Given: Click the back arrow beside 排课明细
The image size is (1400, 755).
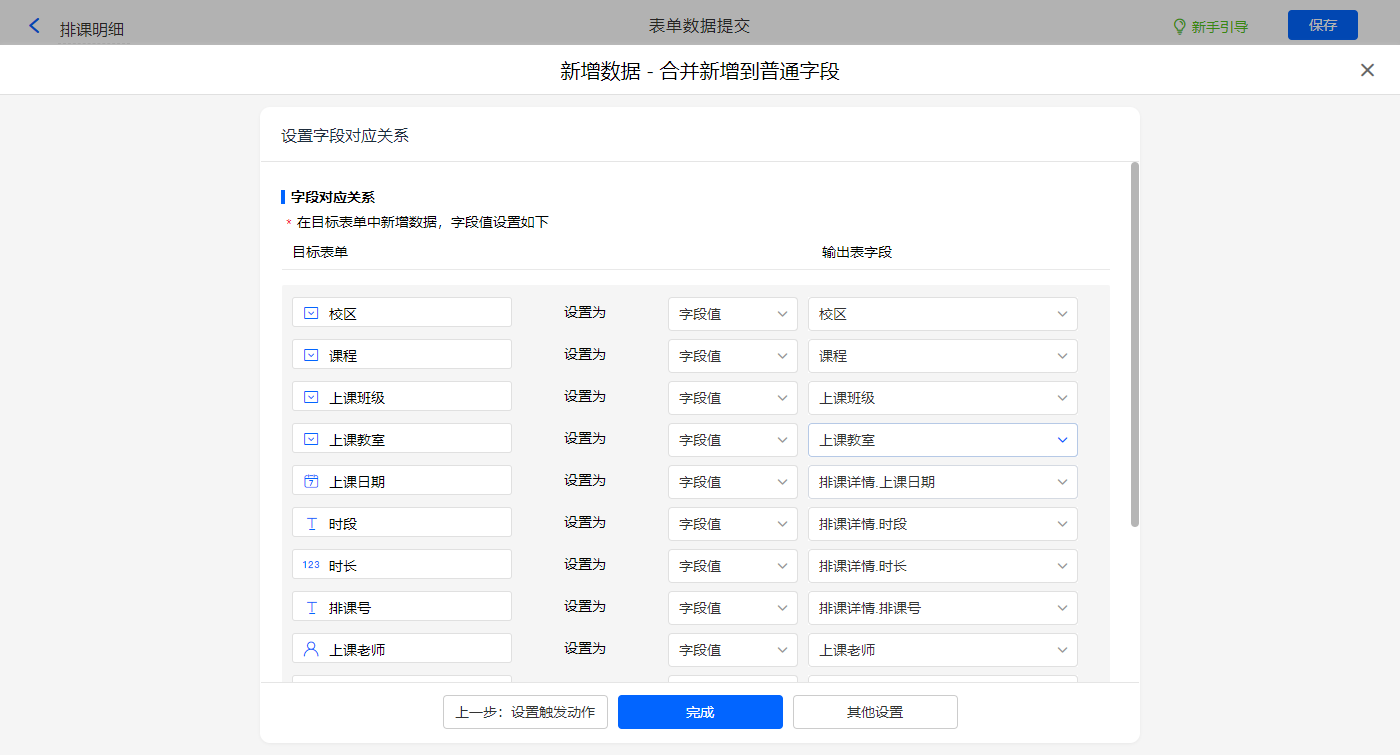Looking at the screenshot, I should pos(35,26).
